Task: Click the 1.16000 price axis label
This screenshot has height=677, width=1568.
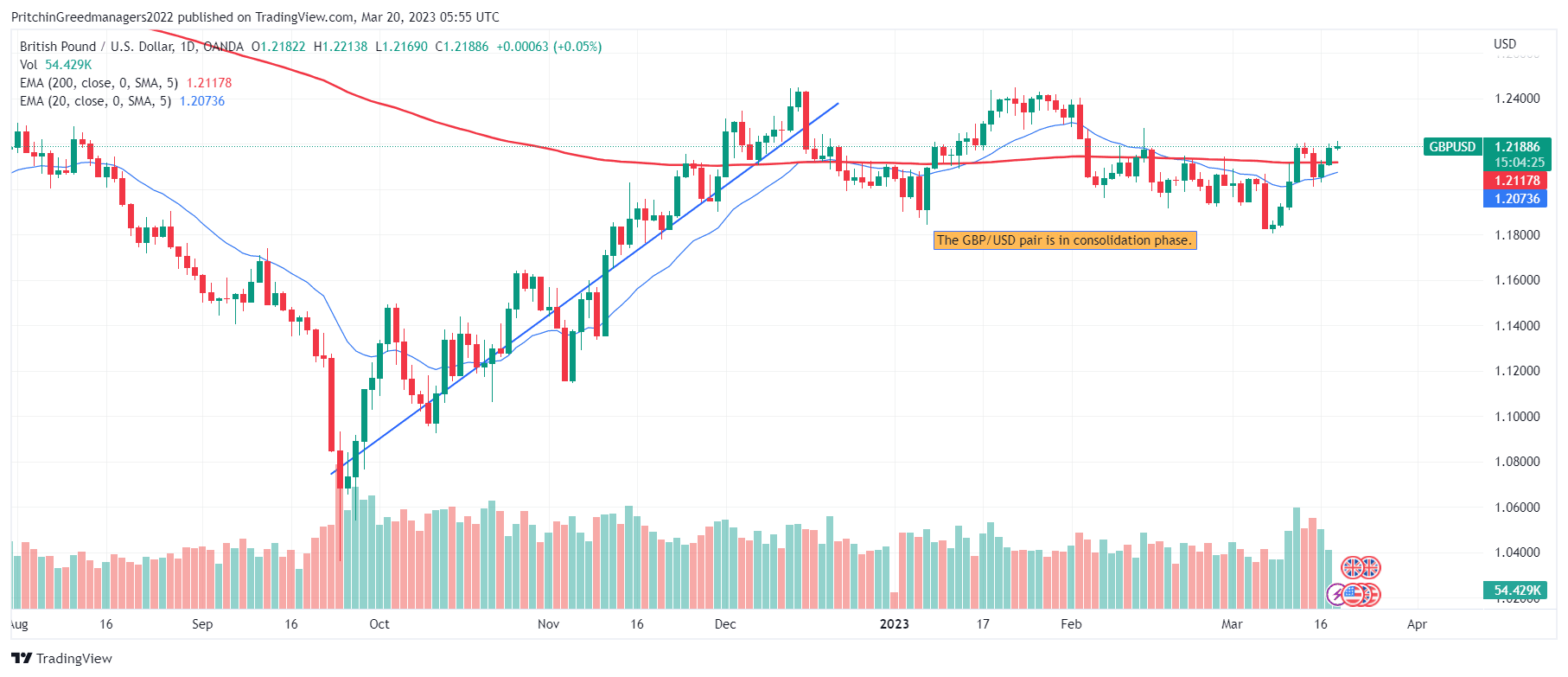Action: click(1517, 280)
